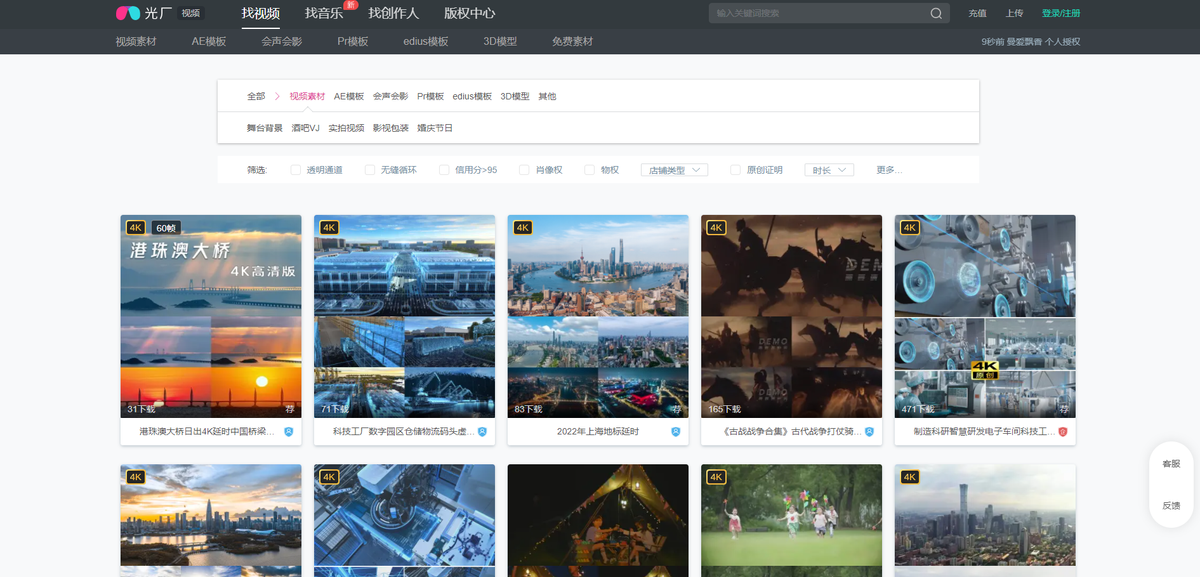Tick the 物权 checkbox

589,170
